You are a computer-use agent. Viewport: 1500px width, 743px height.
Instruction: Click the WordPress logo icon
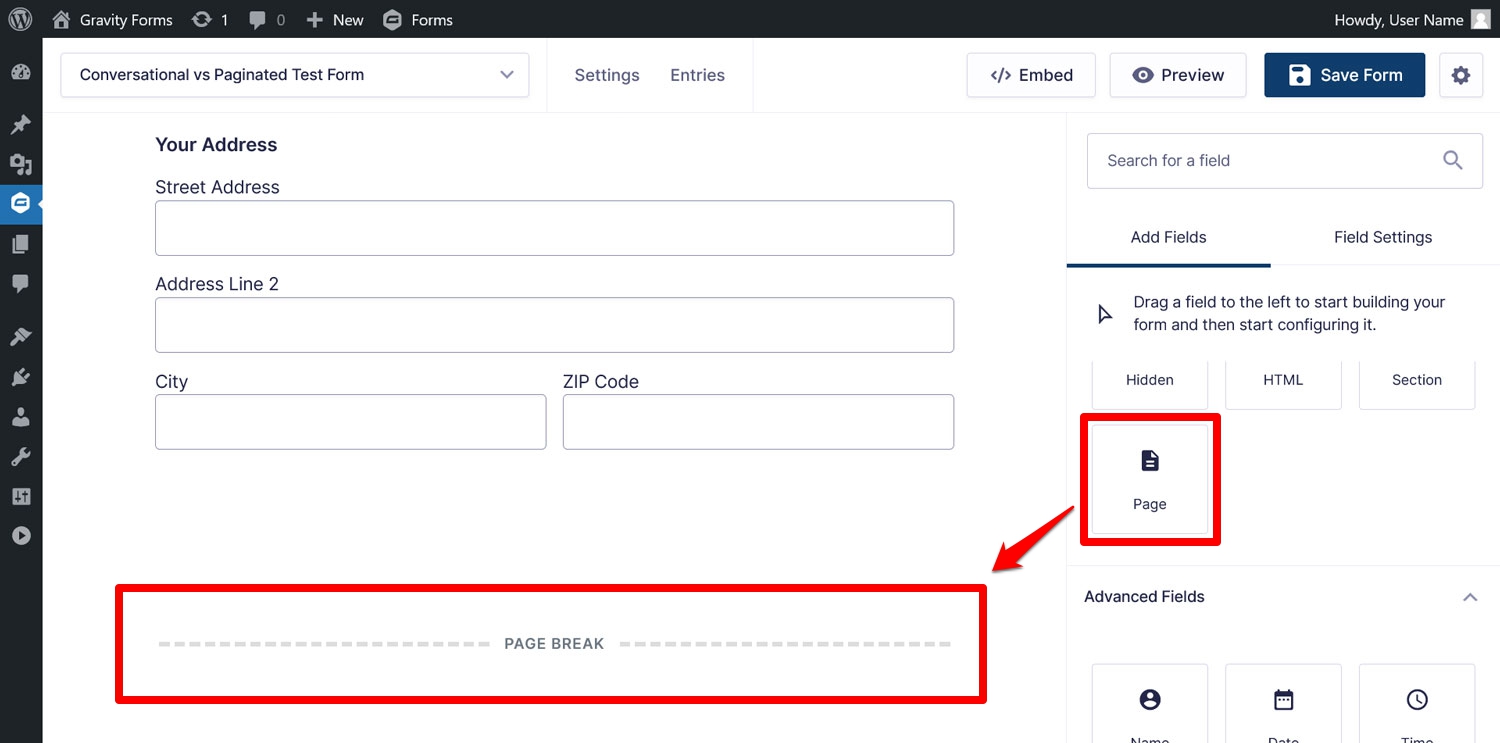click(x=21, y=19)
